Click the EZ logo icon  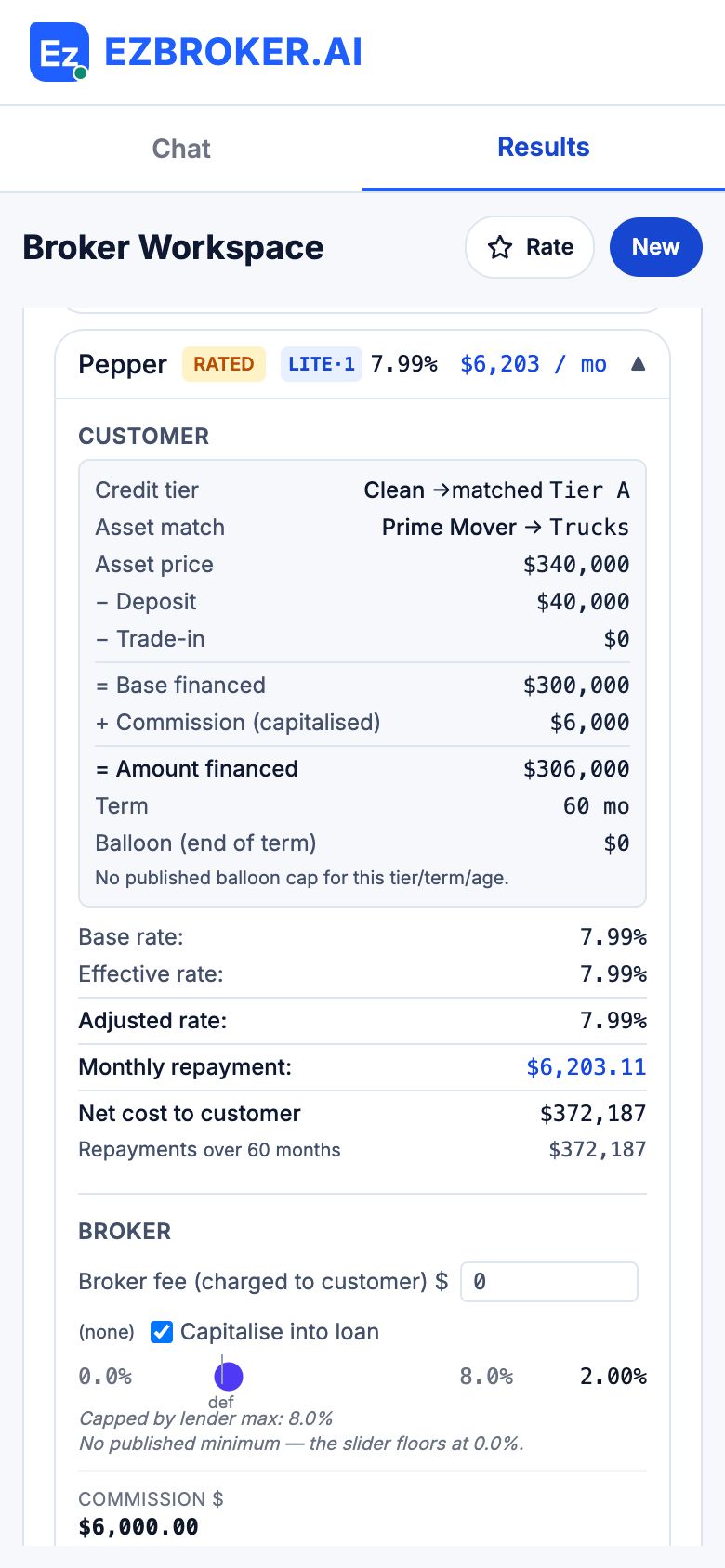pyautogui.click(x=59, y=52)
